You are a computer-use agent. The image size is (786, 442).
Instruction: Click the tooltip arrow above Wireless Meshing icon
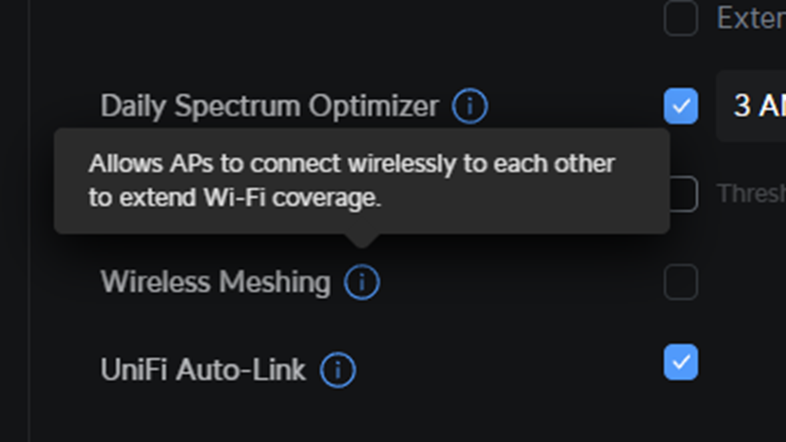click(362, 240)
